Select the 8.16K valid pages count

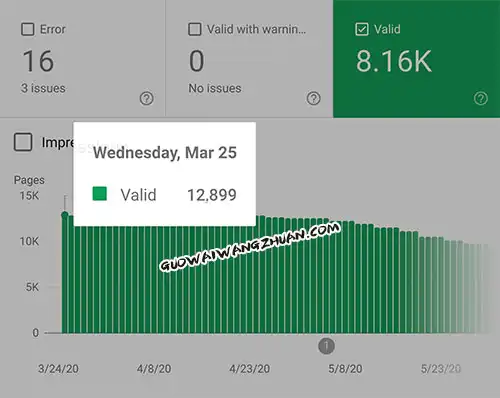(x=394, y=61)
